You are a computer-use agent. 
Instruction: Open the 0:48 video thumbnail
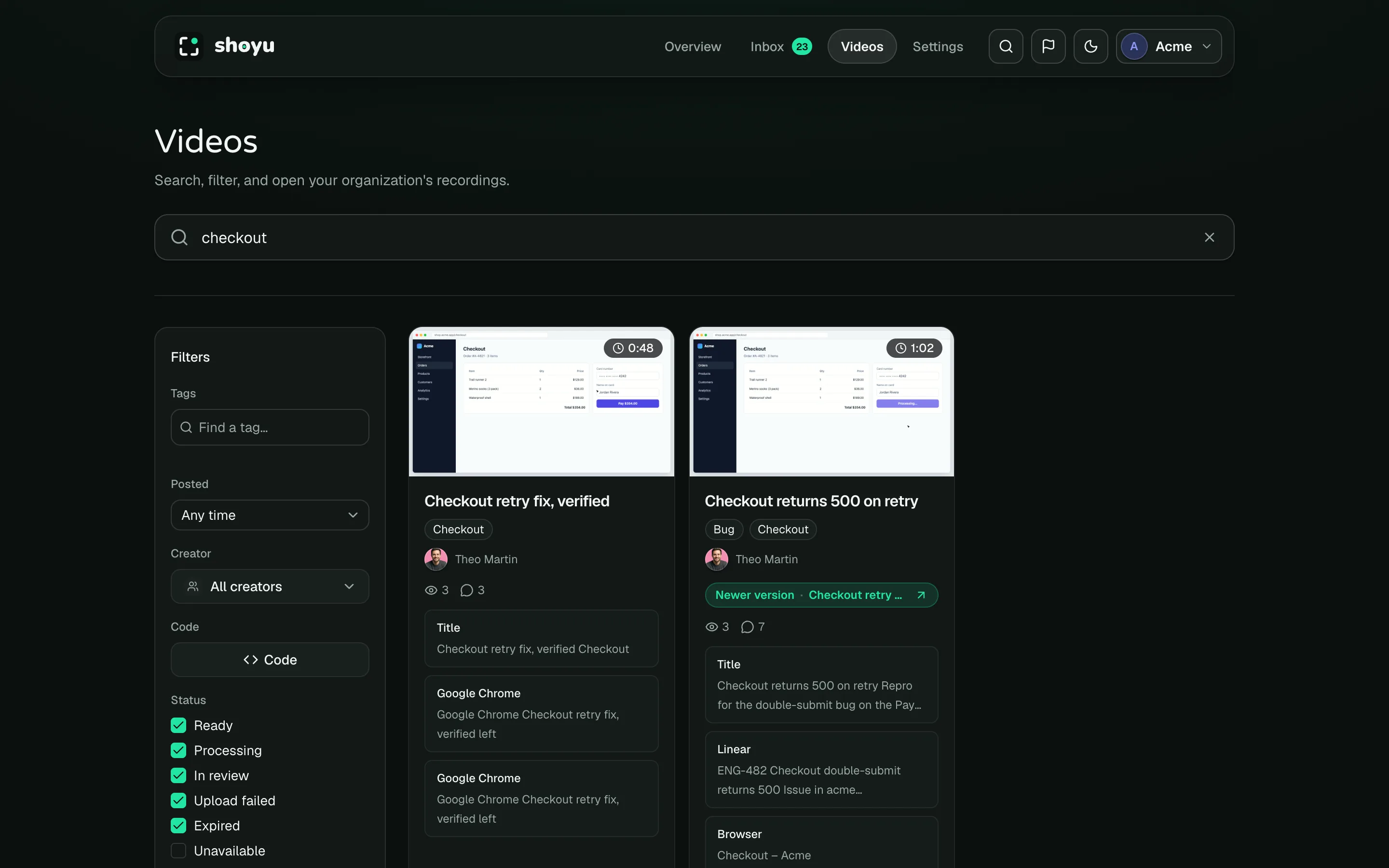[x=541, y=402]
